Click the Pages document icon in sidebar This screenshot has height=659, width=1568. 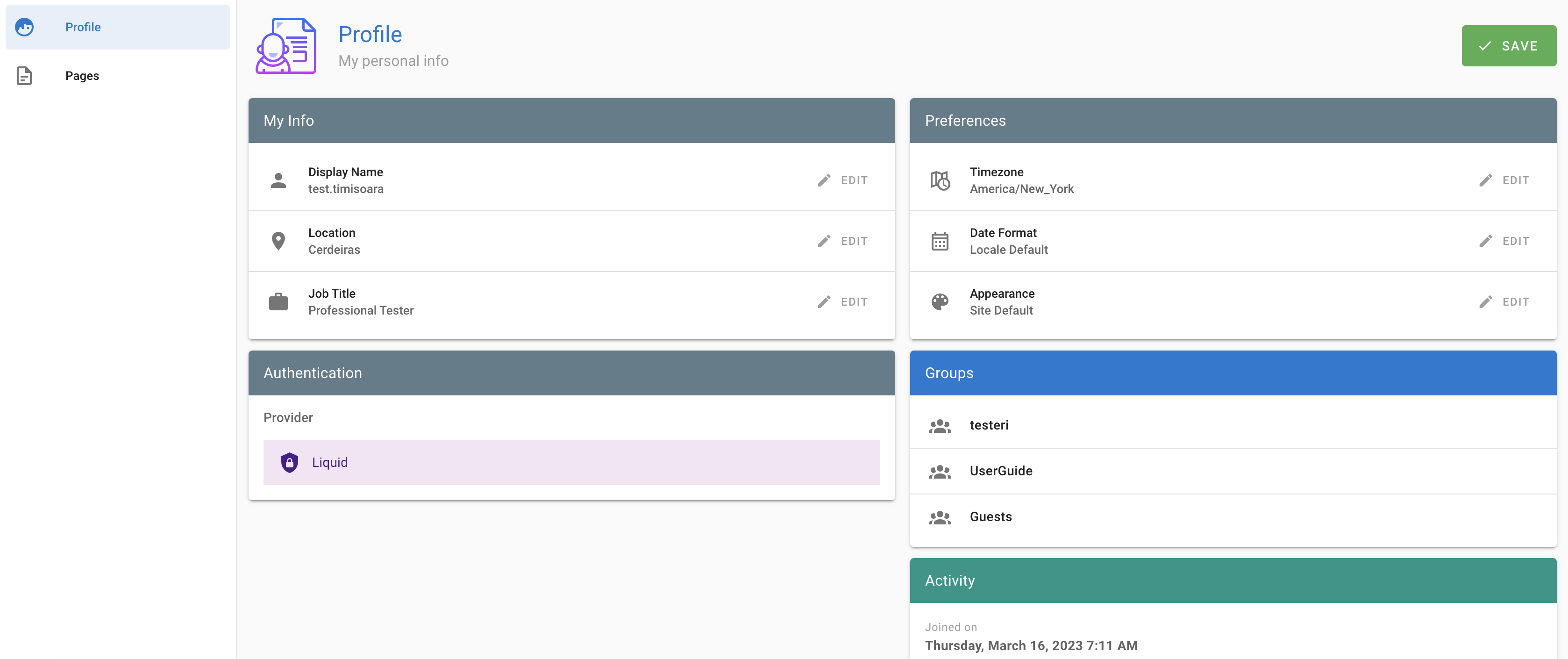(x=24, y=76)
